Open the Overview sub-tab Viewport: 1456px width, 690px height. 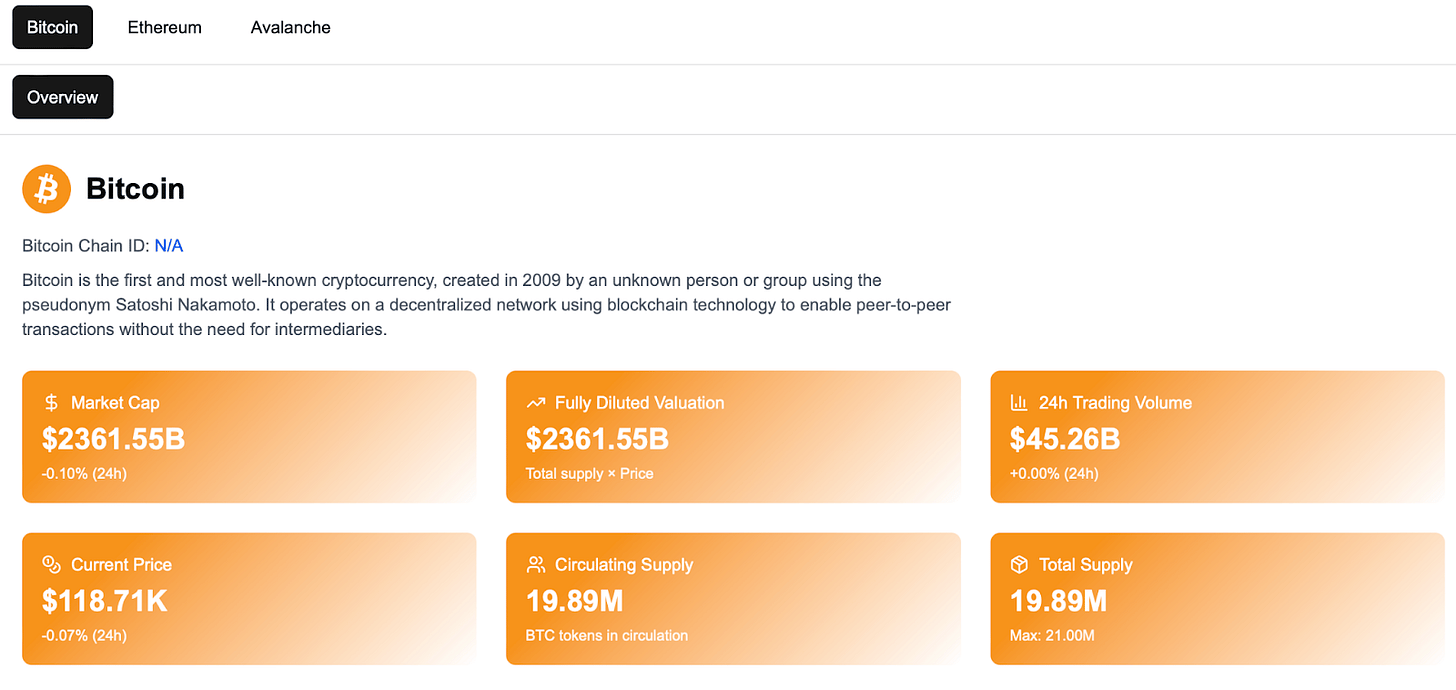click(x=62, y=97)
